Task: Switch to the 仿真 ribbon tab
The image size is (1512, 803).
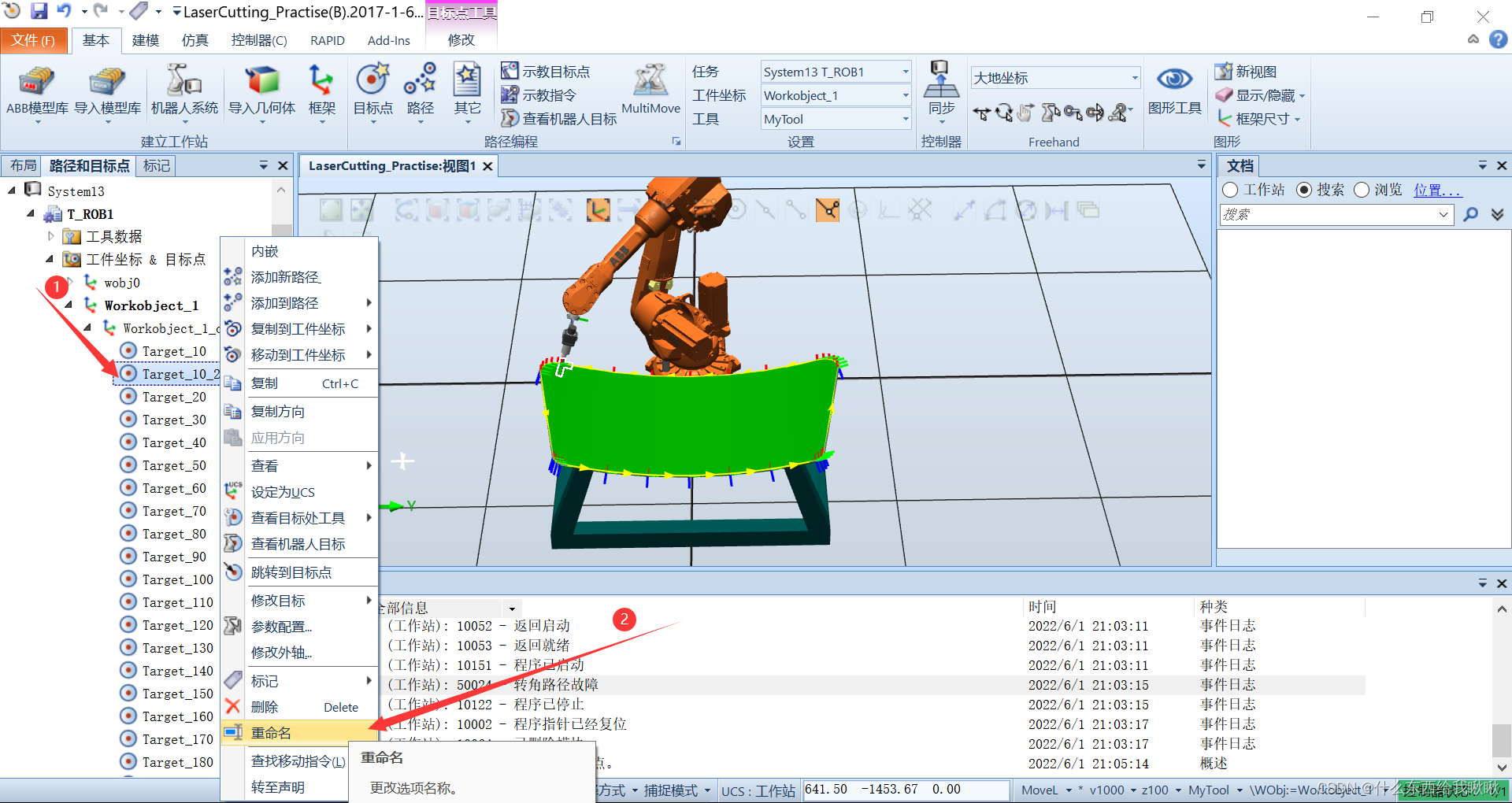Action: tap(195, 40)
